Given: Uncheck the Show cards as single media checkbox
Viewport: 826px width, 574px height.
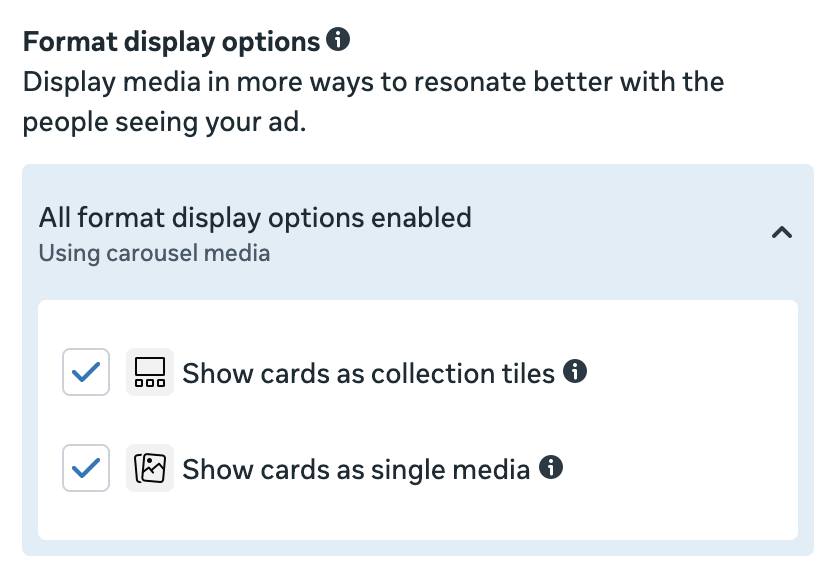Looking at the screenshot, I should pyautogui.click(x=86, y=468).
